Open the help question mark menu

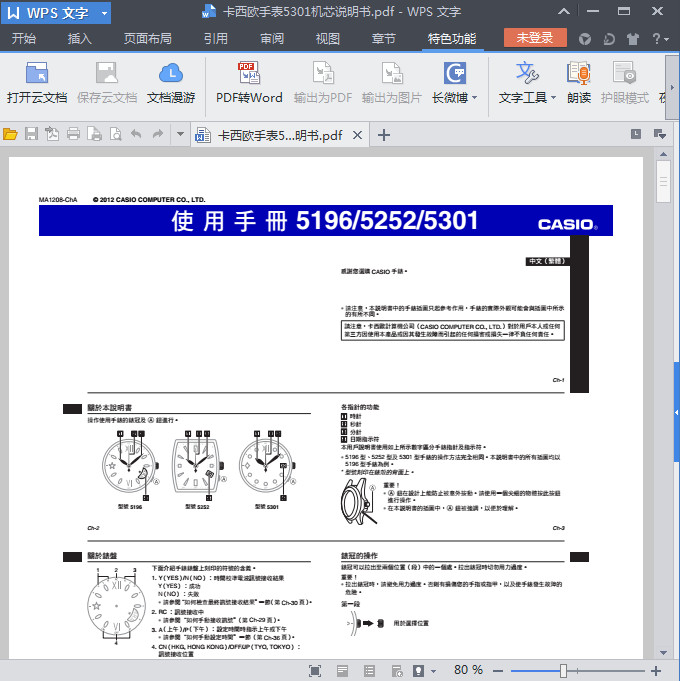[660, 39]
